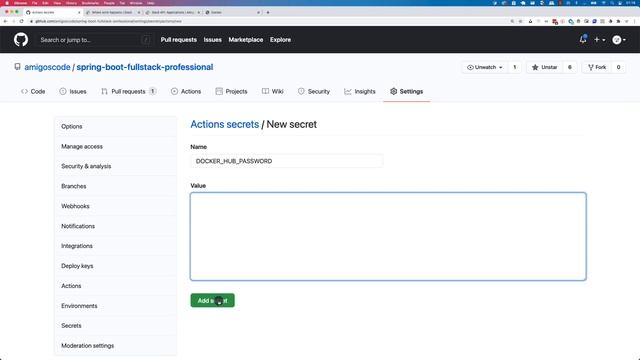Click the code brackets icon on the Code tab
Screen dimensions: 640x360
24,91
